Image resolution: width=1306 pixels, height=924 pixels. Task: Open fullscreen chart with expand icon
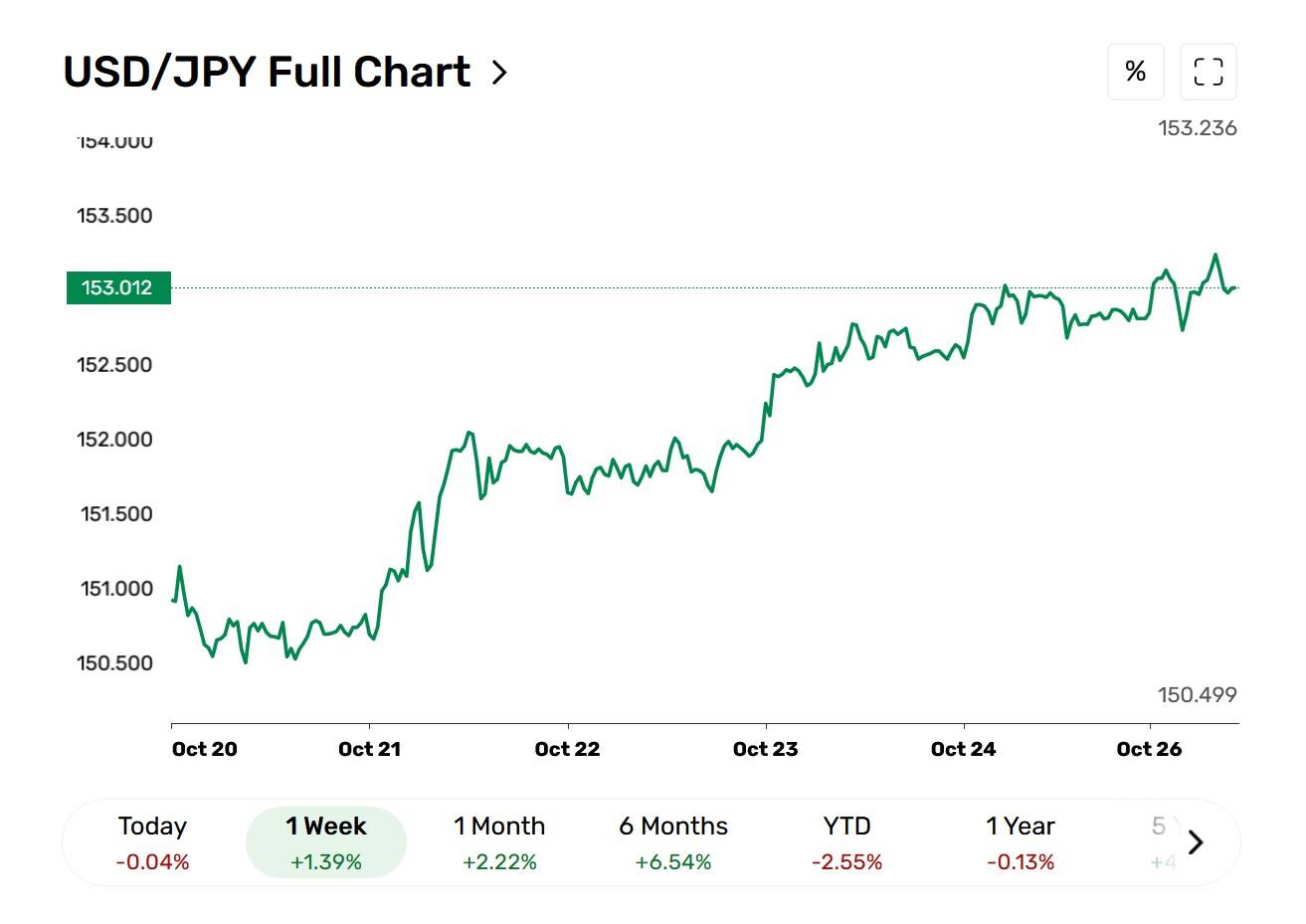coord(1209,72)
